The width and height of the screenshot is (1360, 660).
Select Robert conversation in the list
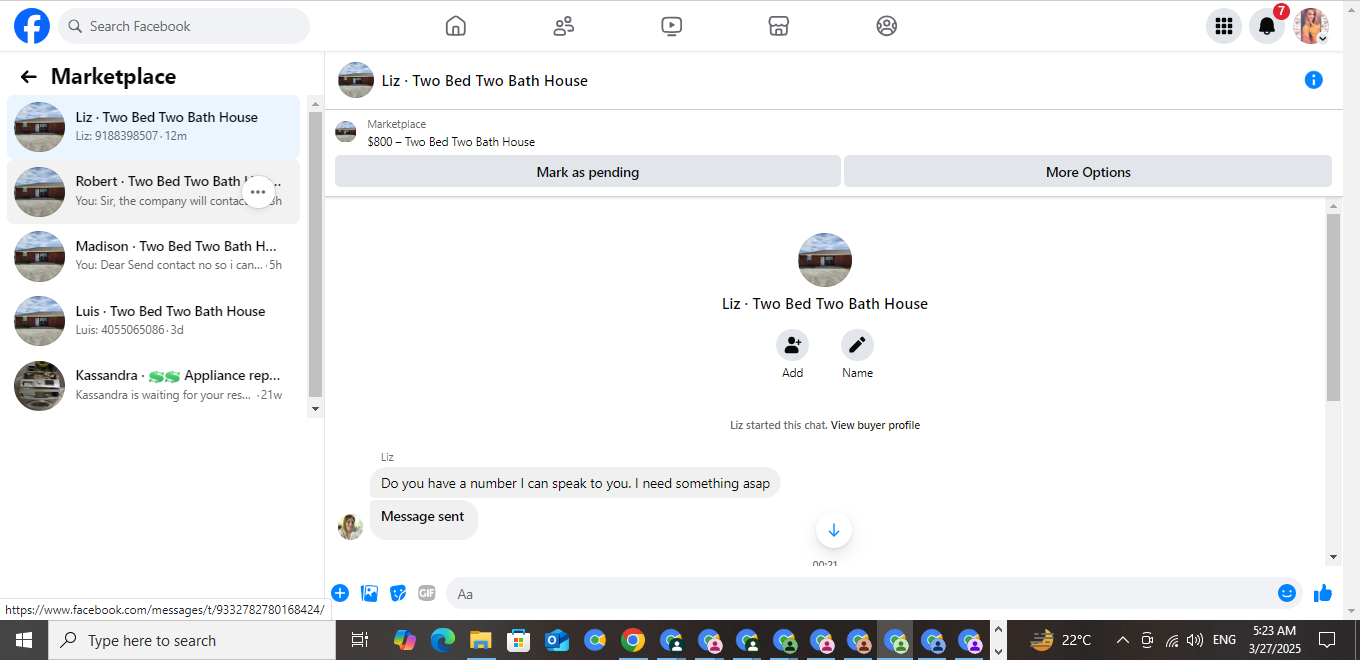click(x=153, y=192)
